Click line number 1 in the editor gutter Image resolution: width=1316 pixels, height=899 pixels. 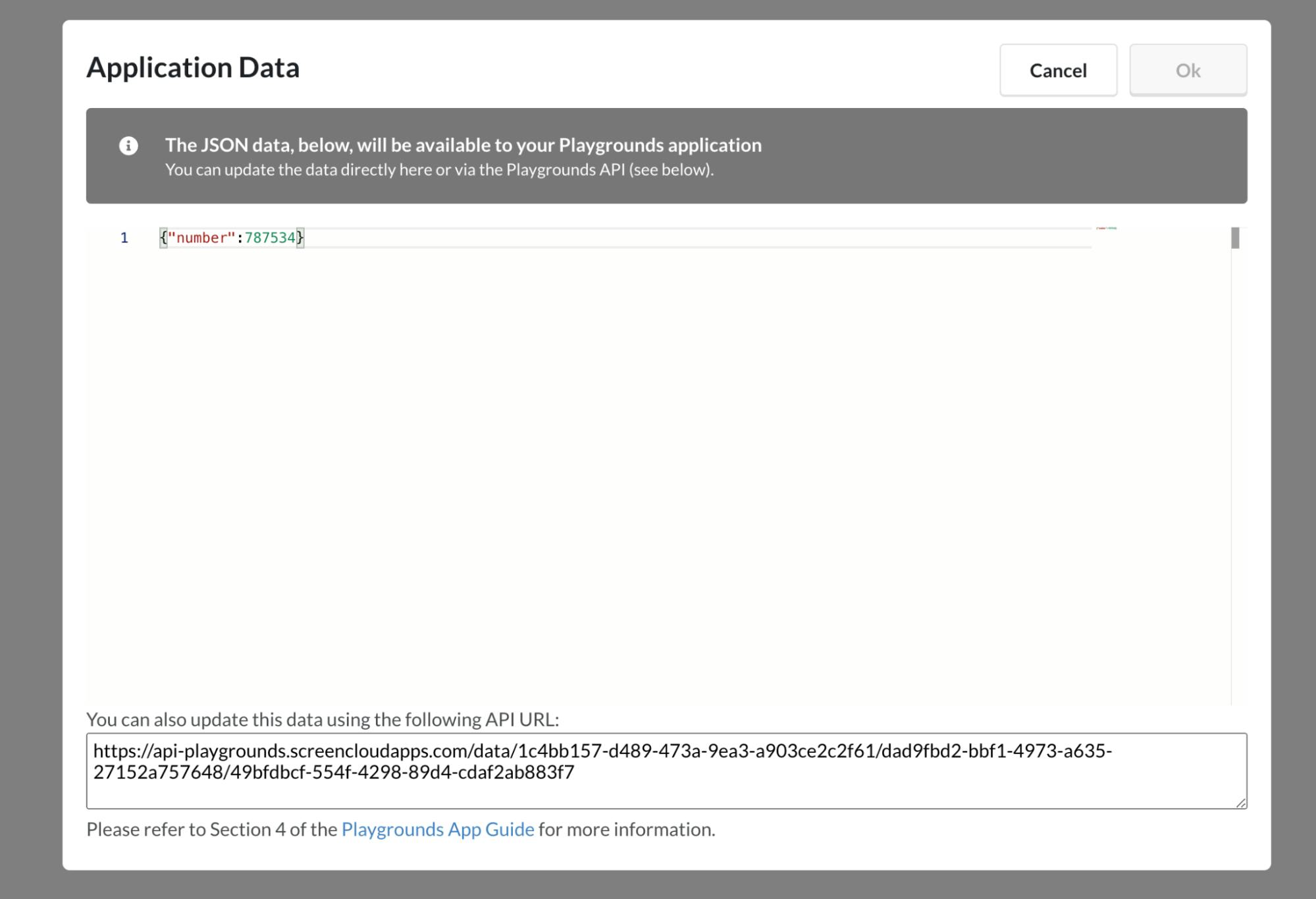point(124,238)
